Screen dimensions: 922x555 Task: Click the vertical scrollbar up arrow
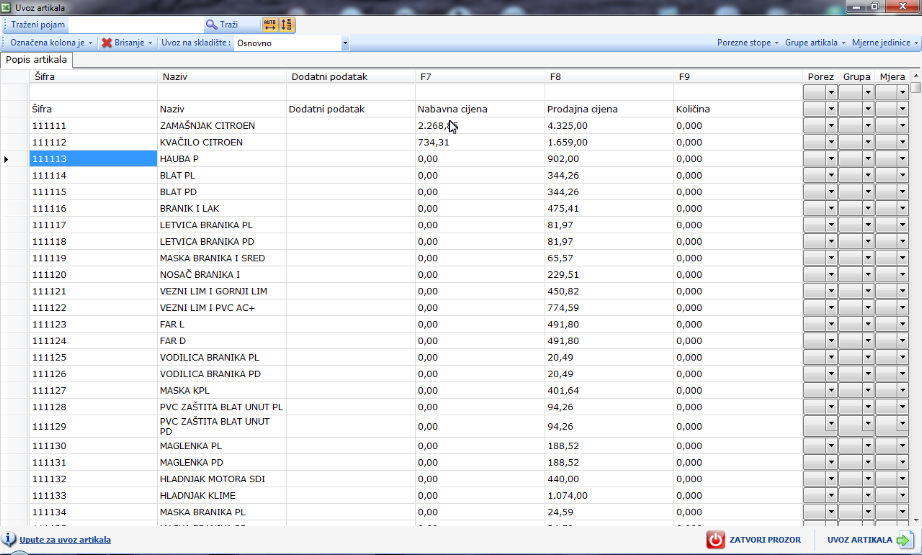tap(916, 76)
